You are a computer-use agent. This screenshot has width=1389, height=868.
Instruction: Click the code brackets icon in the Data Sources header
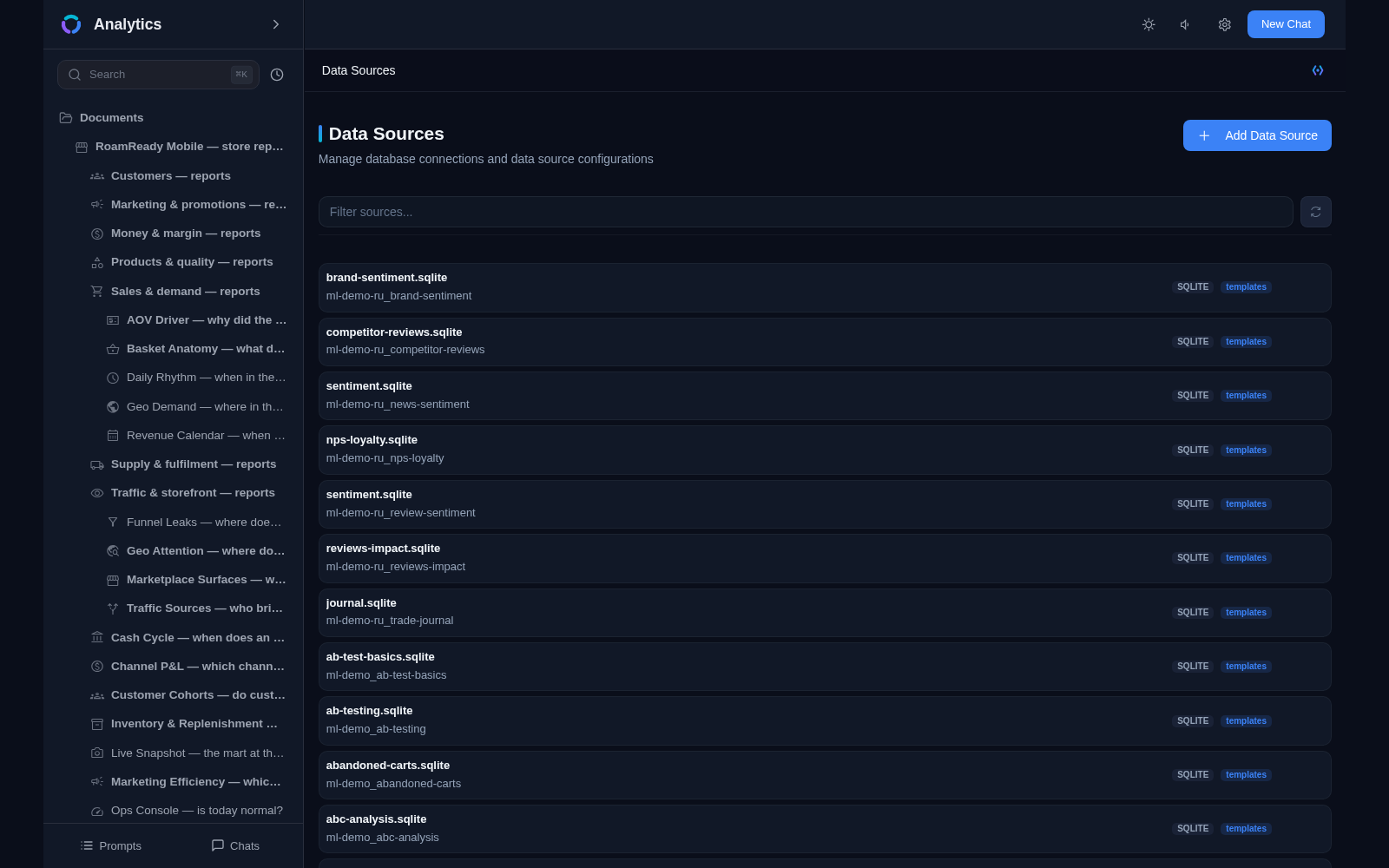click(1318, 70)
